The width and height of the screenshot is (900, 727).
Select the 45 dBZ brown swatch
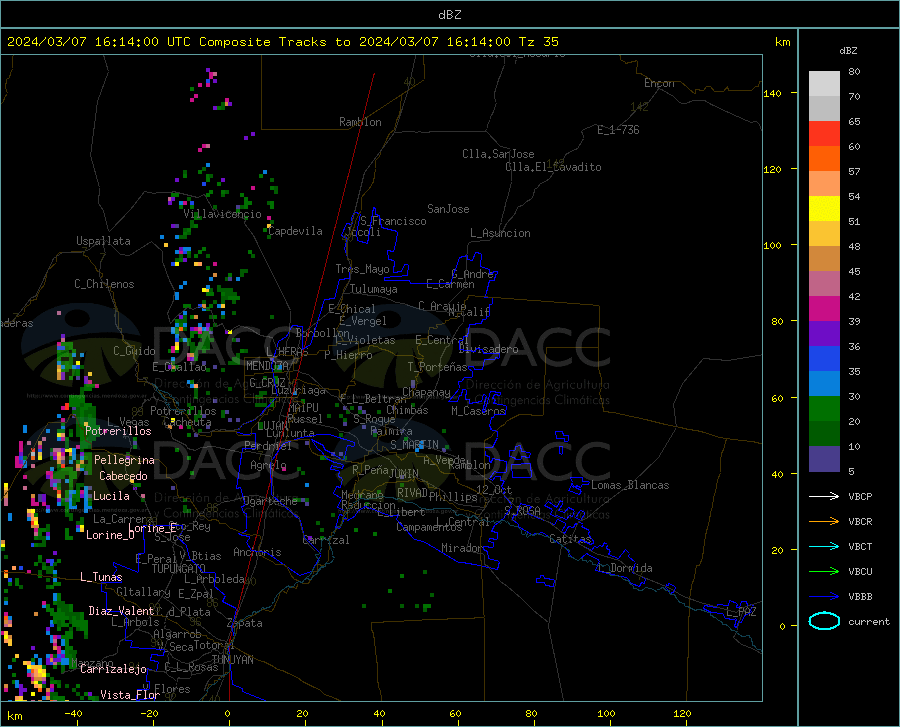click(x=824, y=258)
